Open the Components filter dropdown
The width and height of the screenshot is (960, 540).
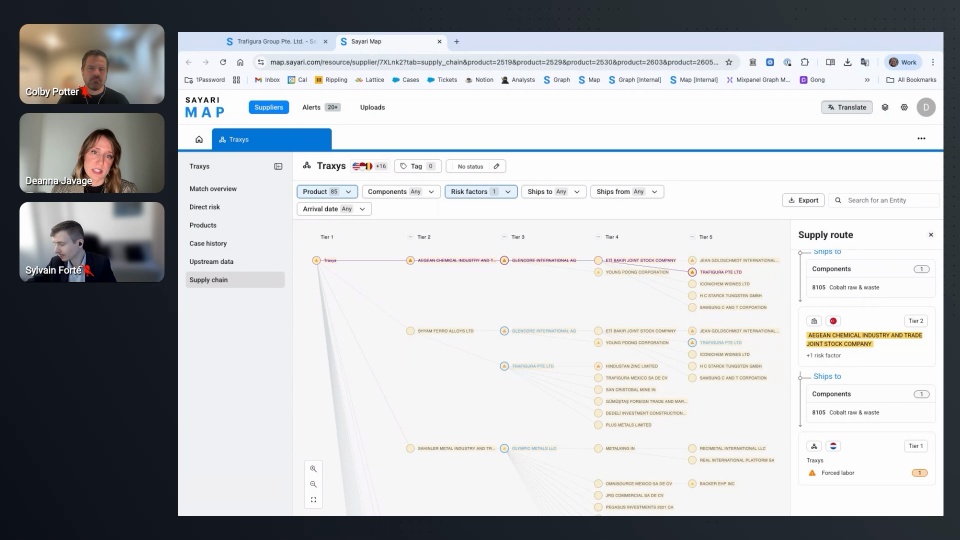401,192
